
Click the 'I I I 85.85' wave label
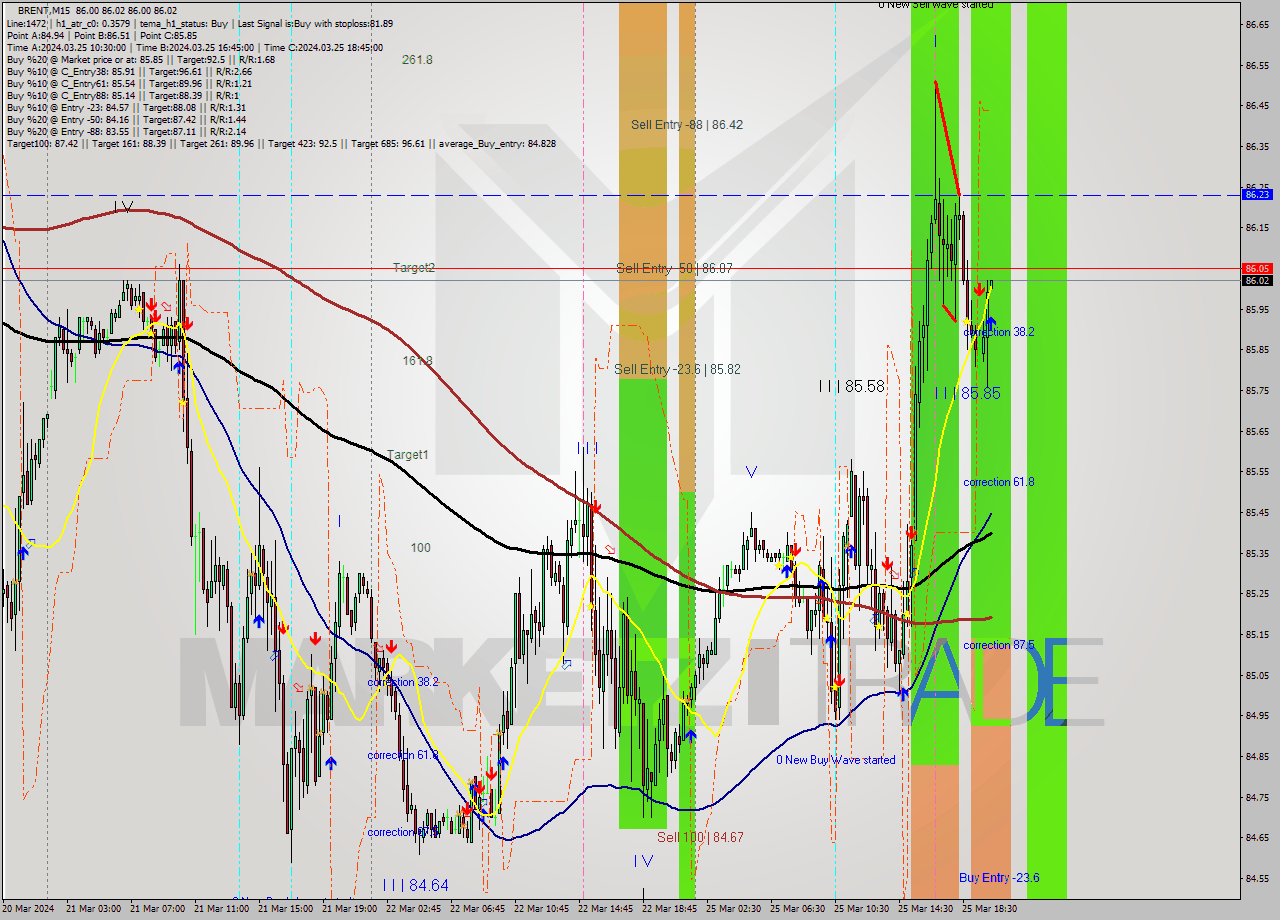pos(967,394)
